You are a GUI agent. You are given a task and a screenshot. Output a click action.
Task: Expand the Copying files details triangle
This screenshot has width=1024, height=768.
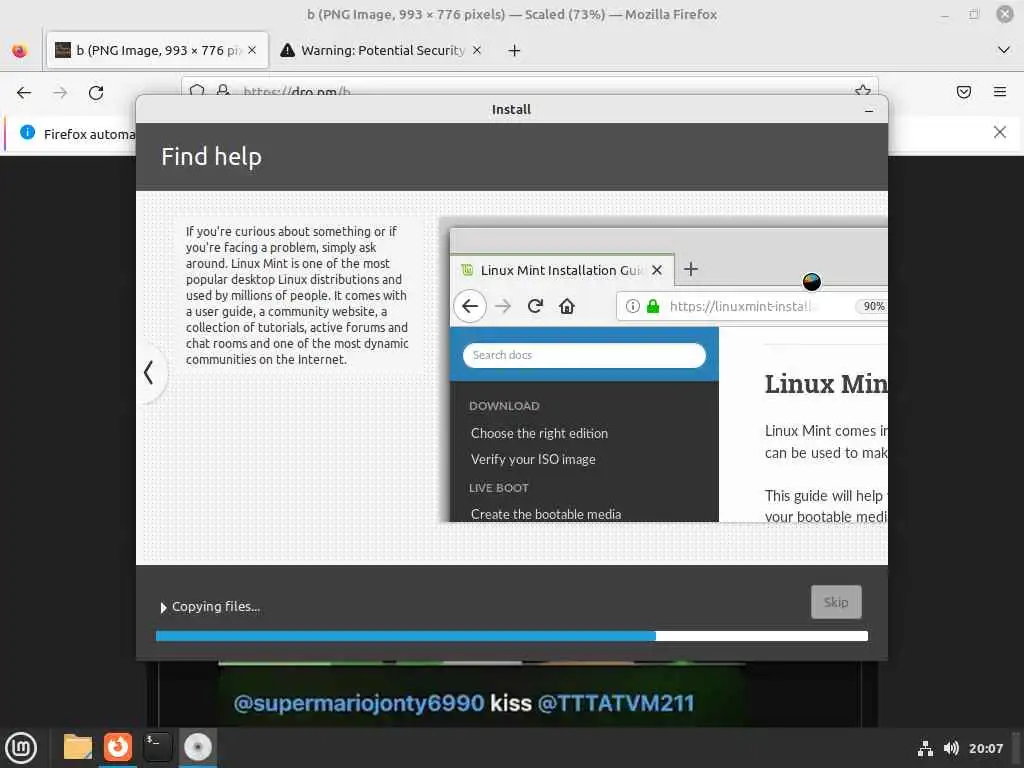[x=163, y=607]
